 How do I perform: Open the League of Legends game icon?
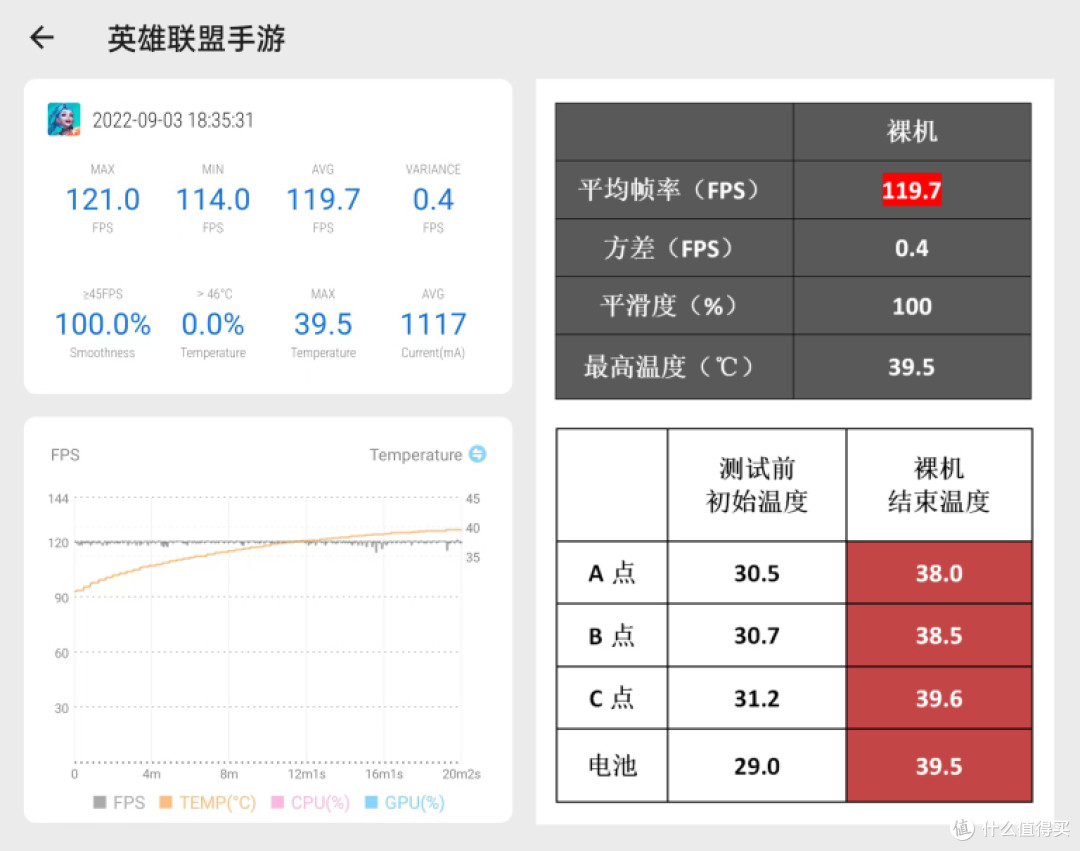(x=64, y=119)
